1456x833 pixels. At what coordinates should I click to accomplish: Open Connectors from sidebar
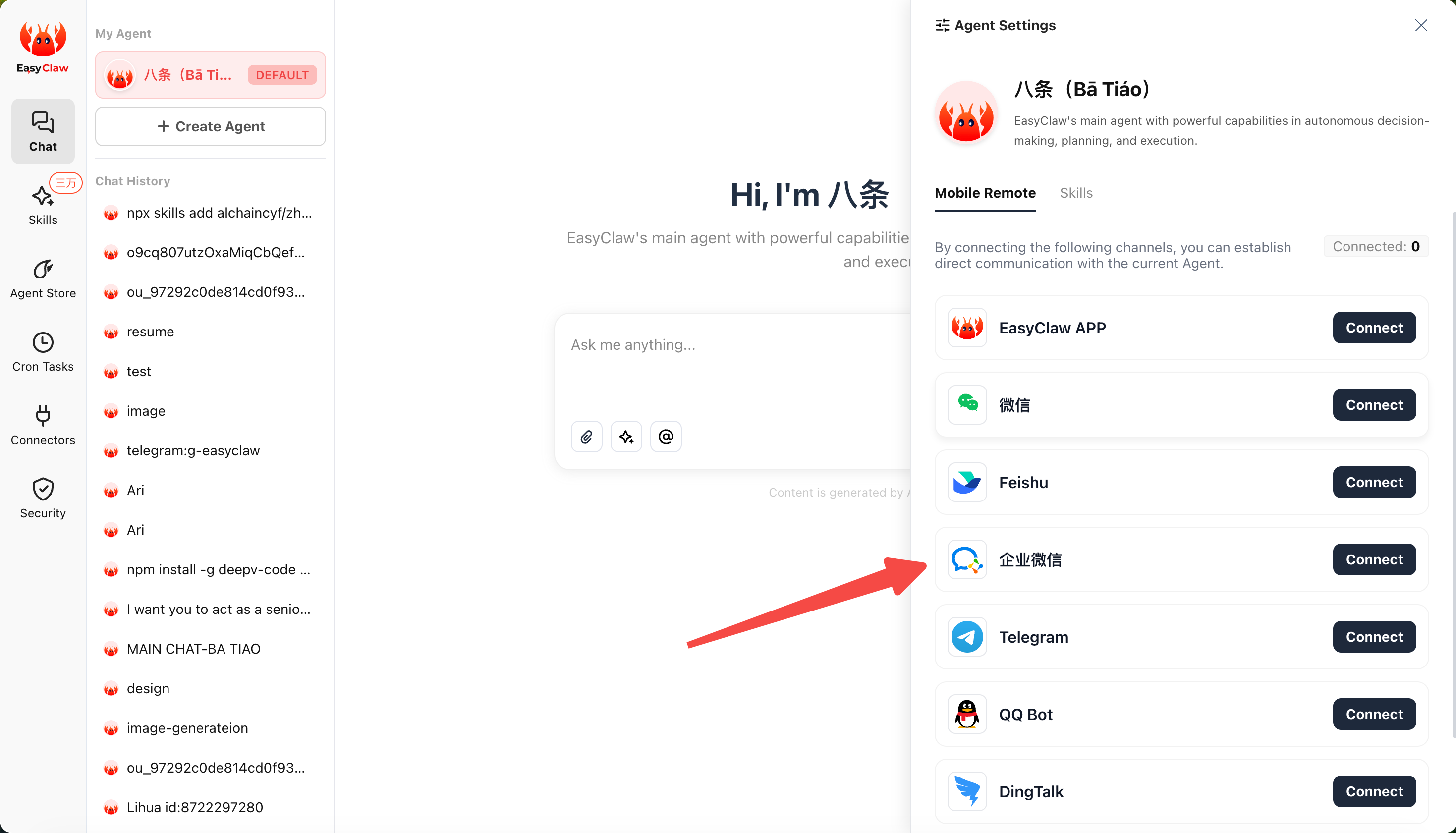pyautogui.click(x=43, y=426)
